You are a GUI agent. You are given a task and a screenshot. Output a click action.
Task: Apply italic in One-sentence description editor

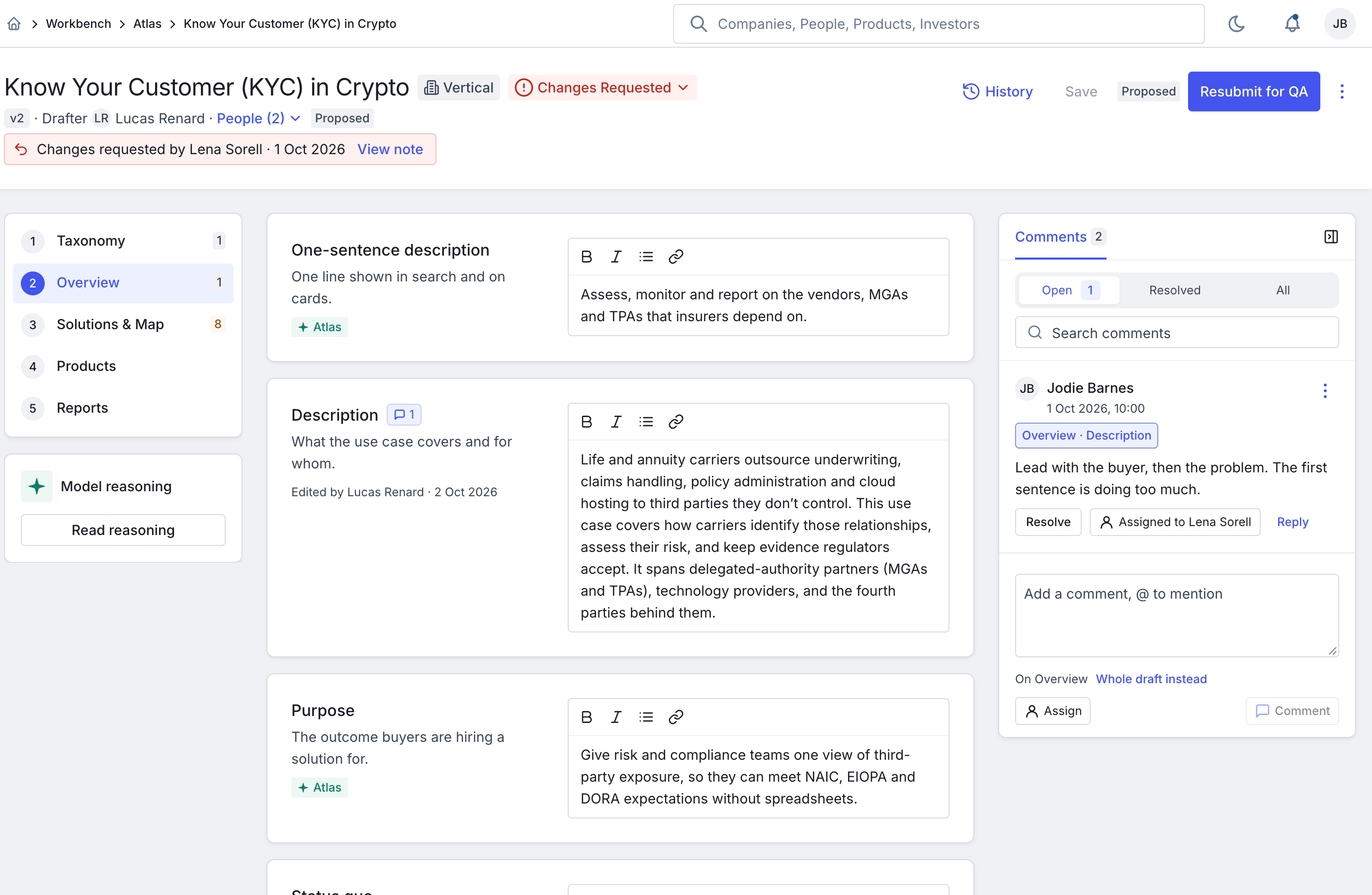tap(616, 257)
